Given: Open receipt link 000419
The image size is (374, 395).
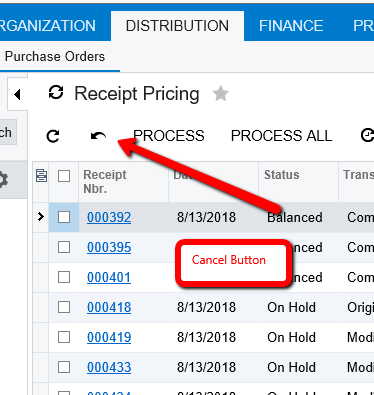Looking at the screenshot, I should point(109,337).
